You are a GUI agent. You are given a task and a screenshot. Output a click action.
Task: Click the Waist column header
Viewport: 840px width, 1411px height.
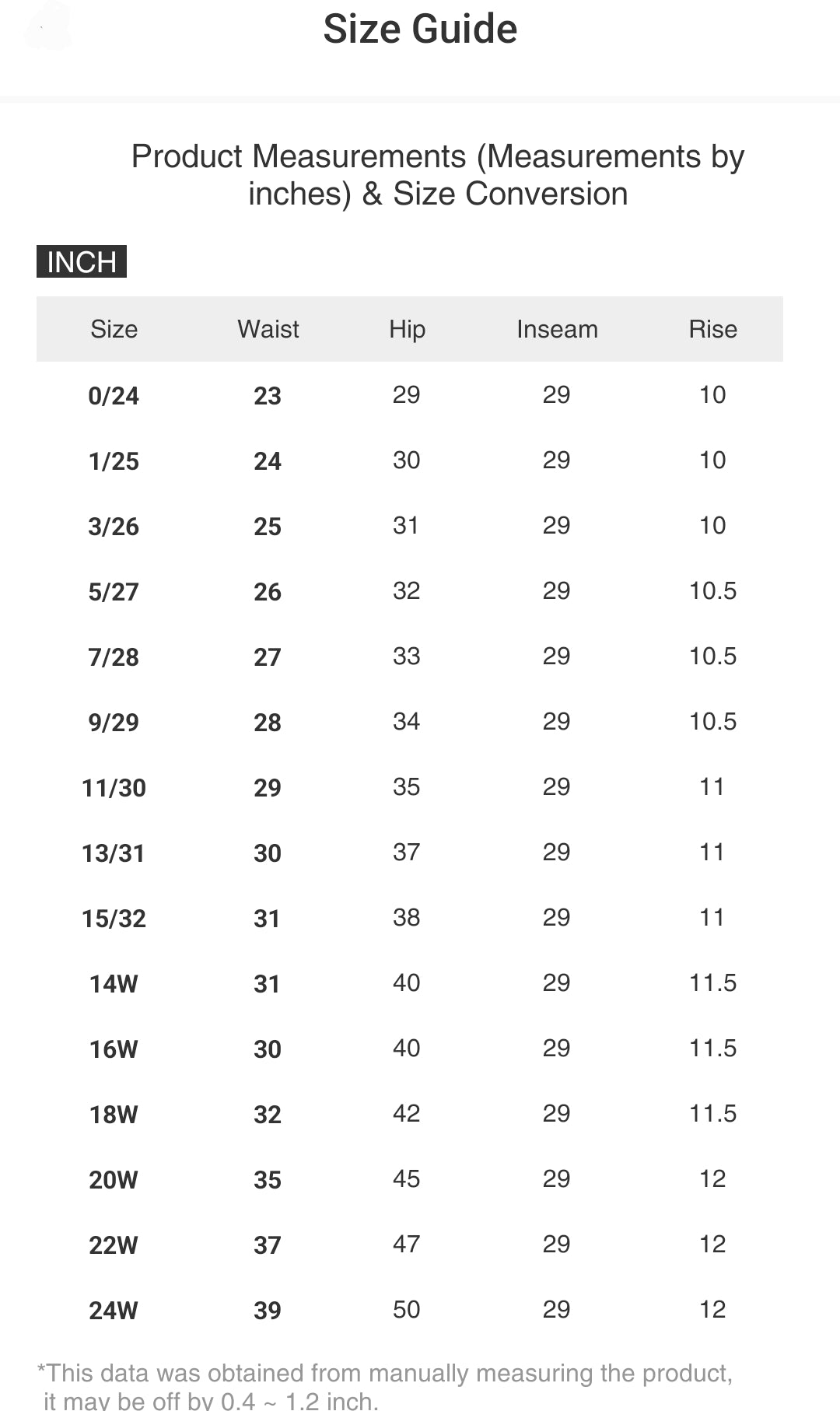click(x=268, y=329)
